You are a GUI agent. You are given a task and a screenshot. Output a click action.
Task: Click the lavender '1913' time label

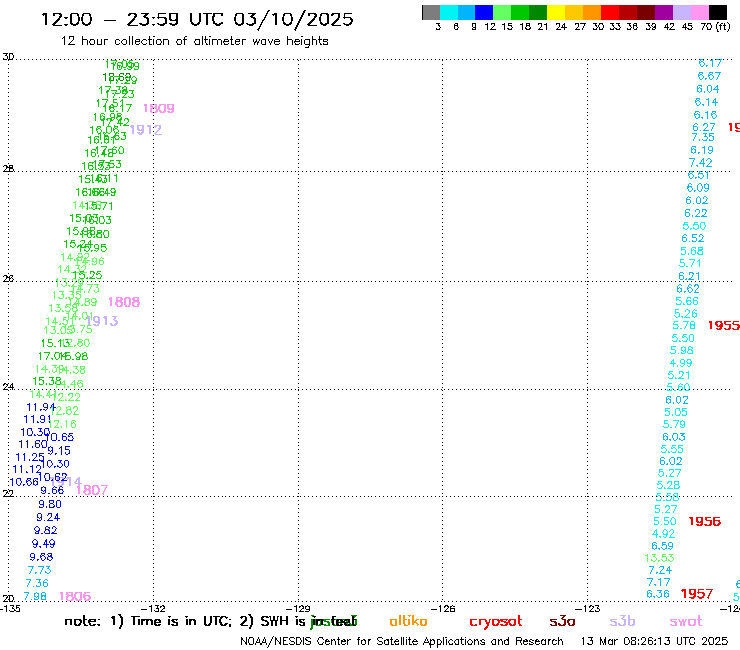(102, 321)
